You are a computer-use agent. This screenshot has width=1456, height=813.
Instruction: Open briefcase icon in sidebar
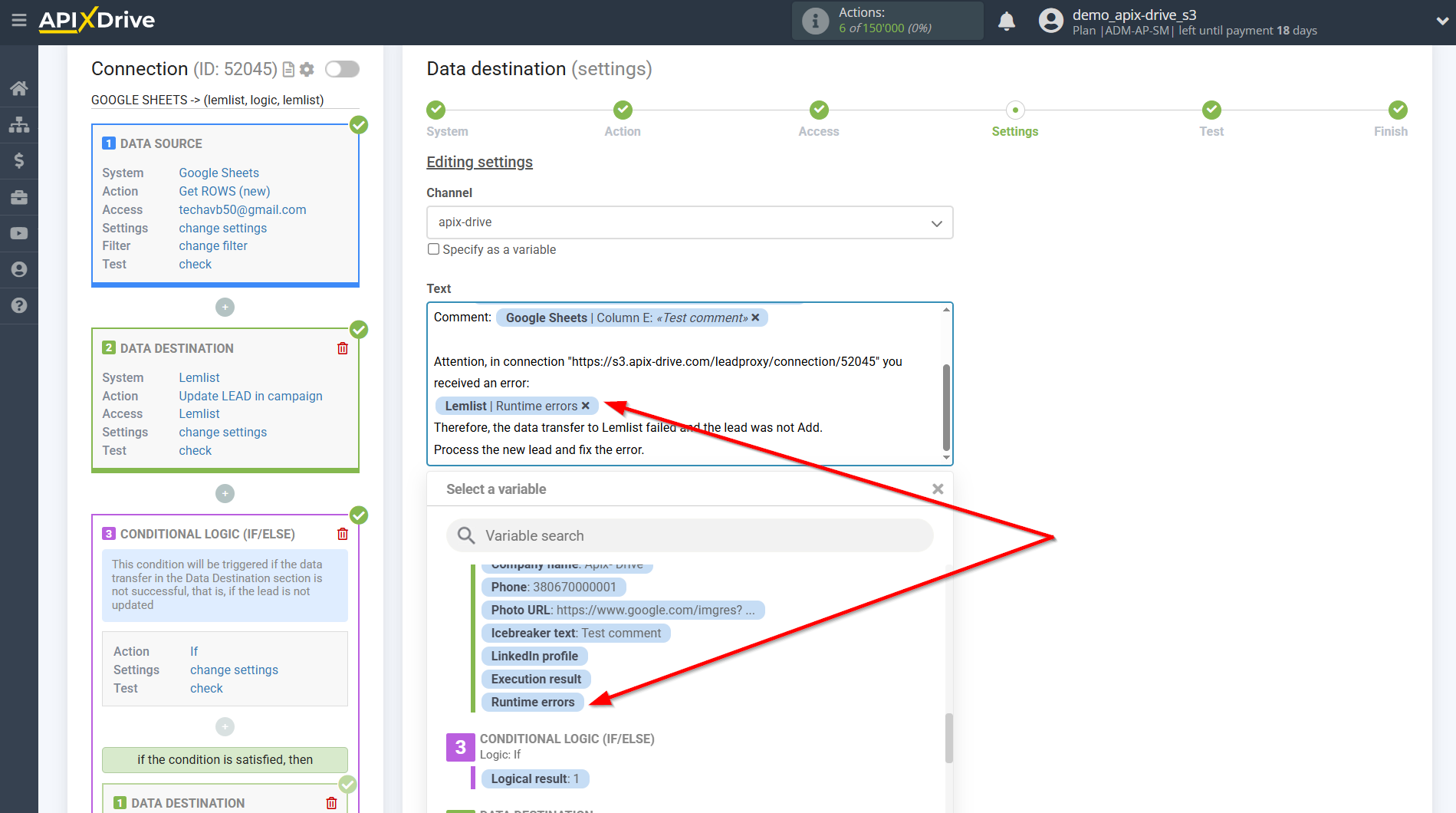pos(19,197)
